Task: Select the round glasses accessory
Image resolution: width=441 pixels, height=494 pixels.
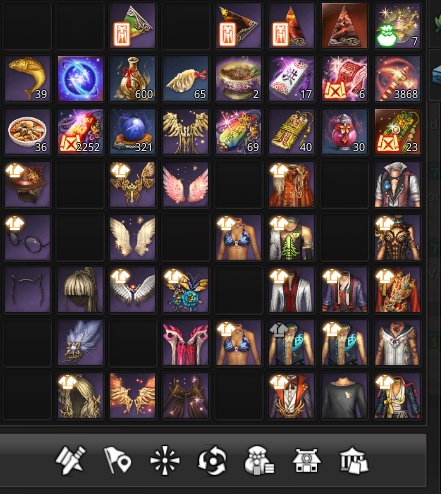Action: pyautogui.click(x=28, y=237)
